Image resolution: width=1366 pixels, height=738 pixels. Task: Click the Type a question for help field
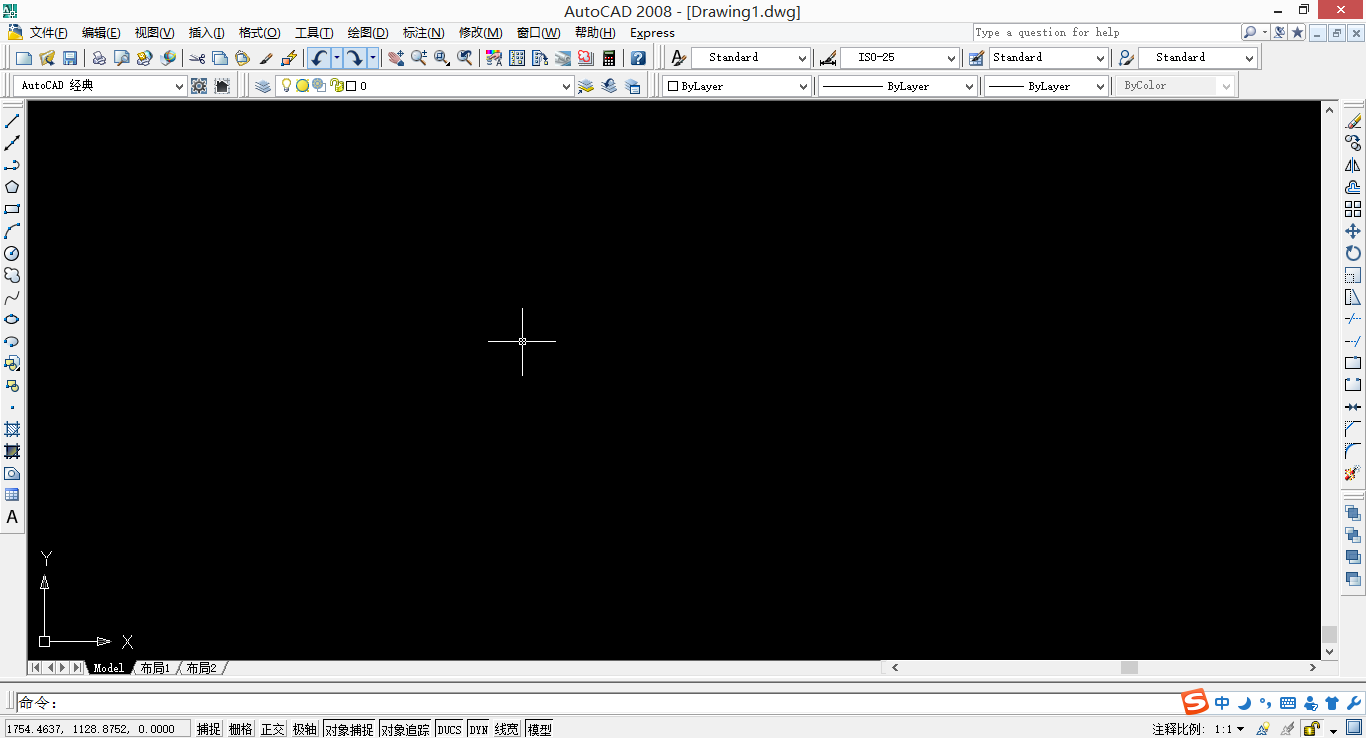coord(1106,33)
